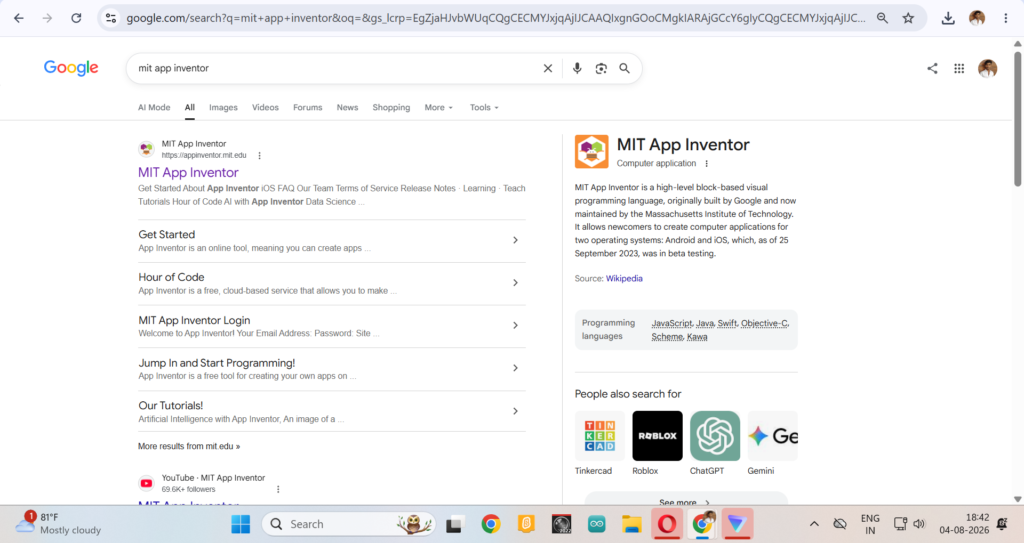1024x543 pixels.
Task: Click the Scheme programming language link
Action: click(x=667, y=337)
